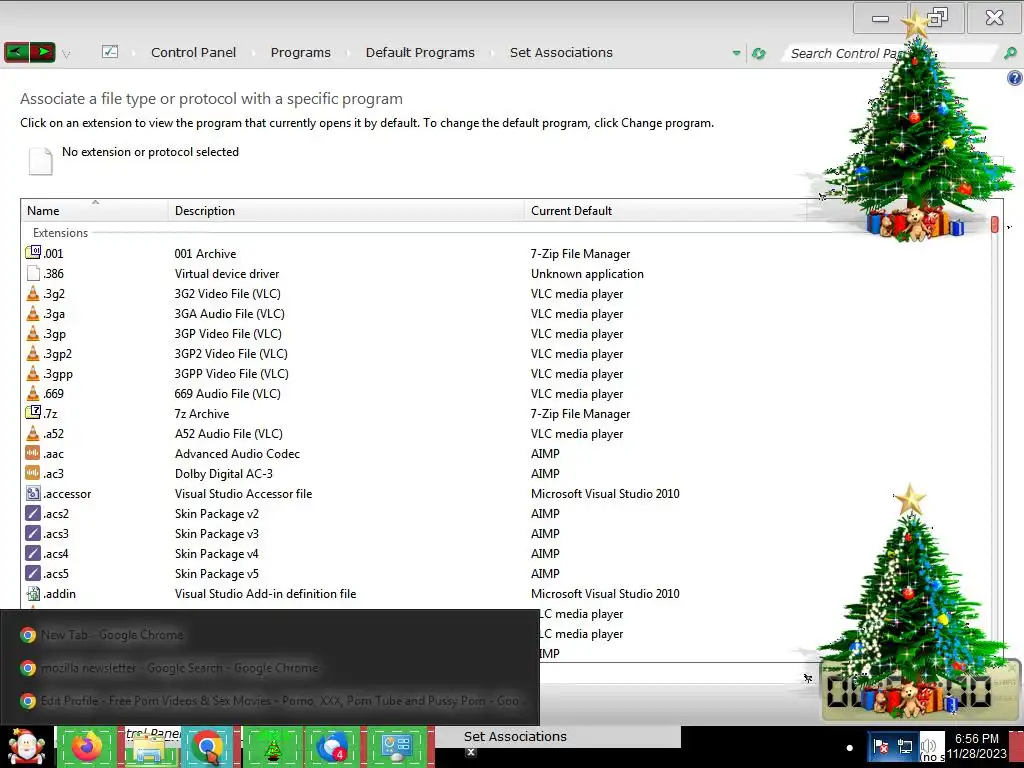Select the .ac3 AIMP icon

(33, 473)
